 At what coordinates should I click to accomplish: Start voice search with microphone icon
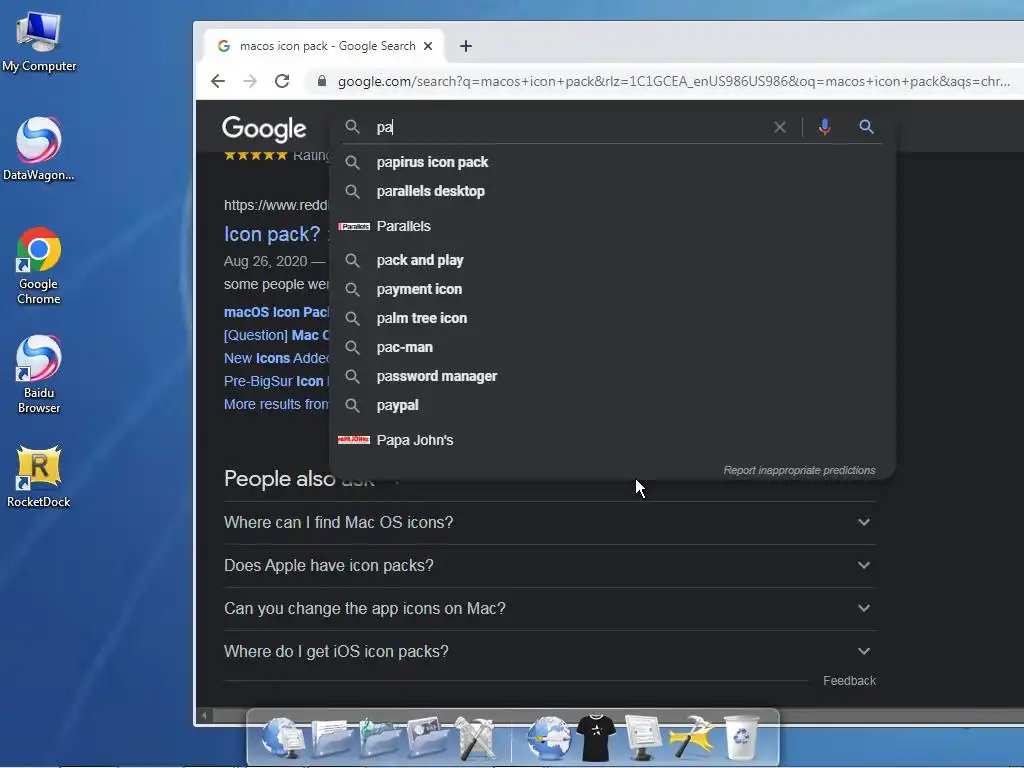(825, 127)
